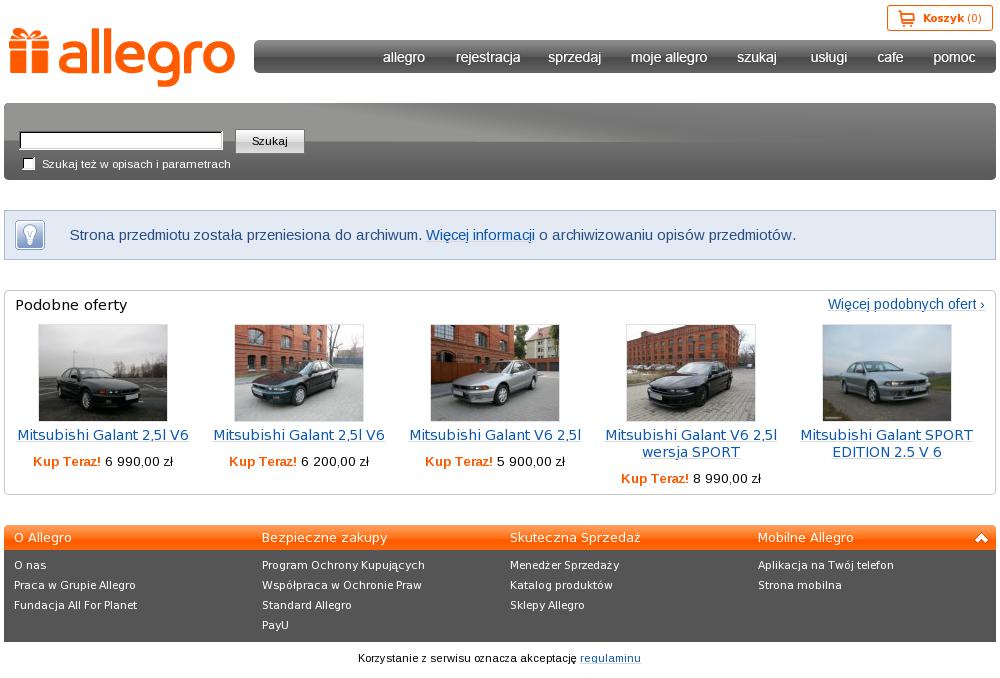
Task: Open 'Katalog produktów' footer link
Action: point(561,585)
